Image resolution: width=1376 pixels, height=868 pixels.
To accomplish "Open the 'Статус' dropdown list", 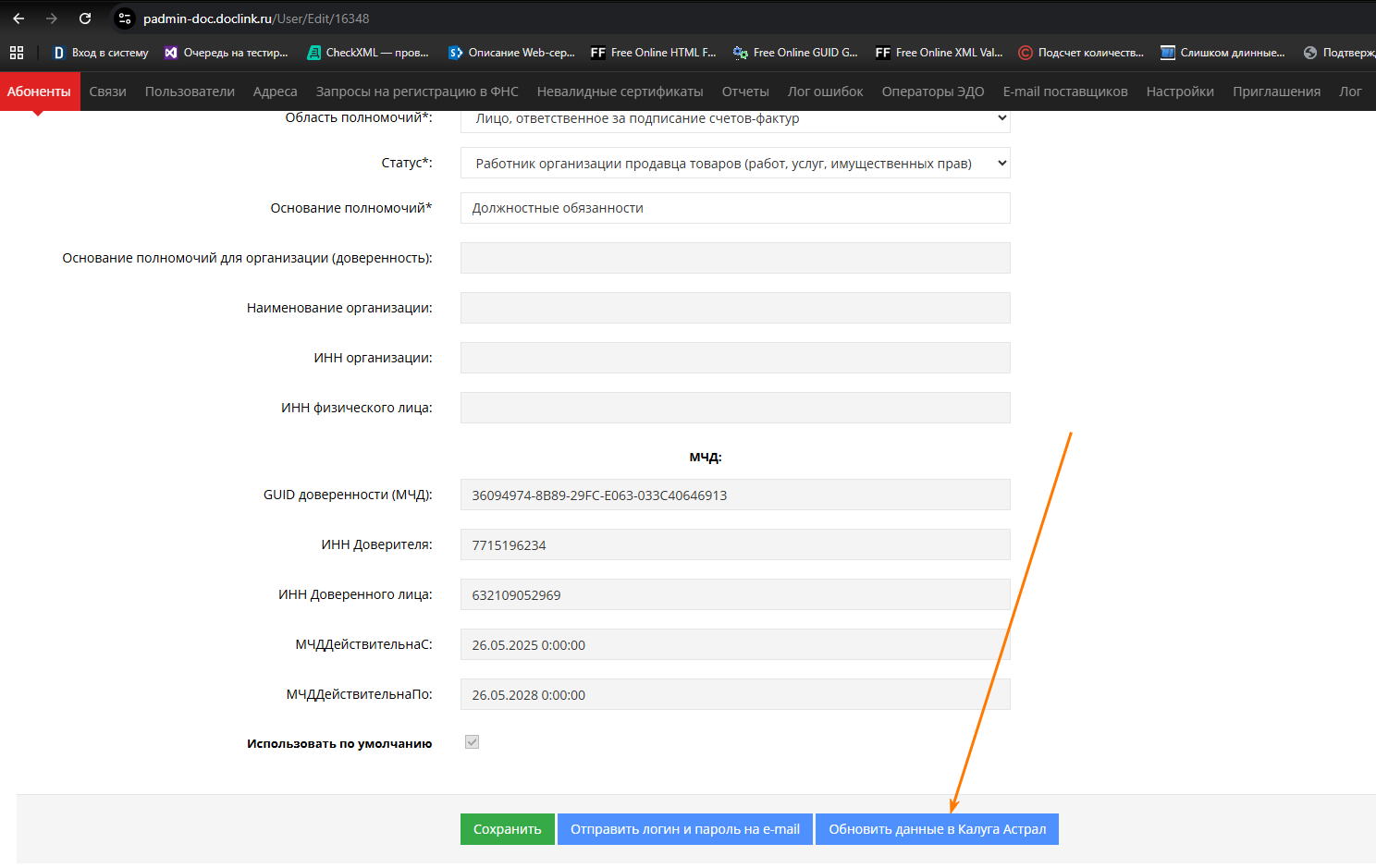I will pos(735,164).
